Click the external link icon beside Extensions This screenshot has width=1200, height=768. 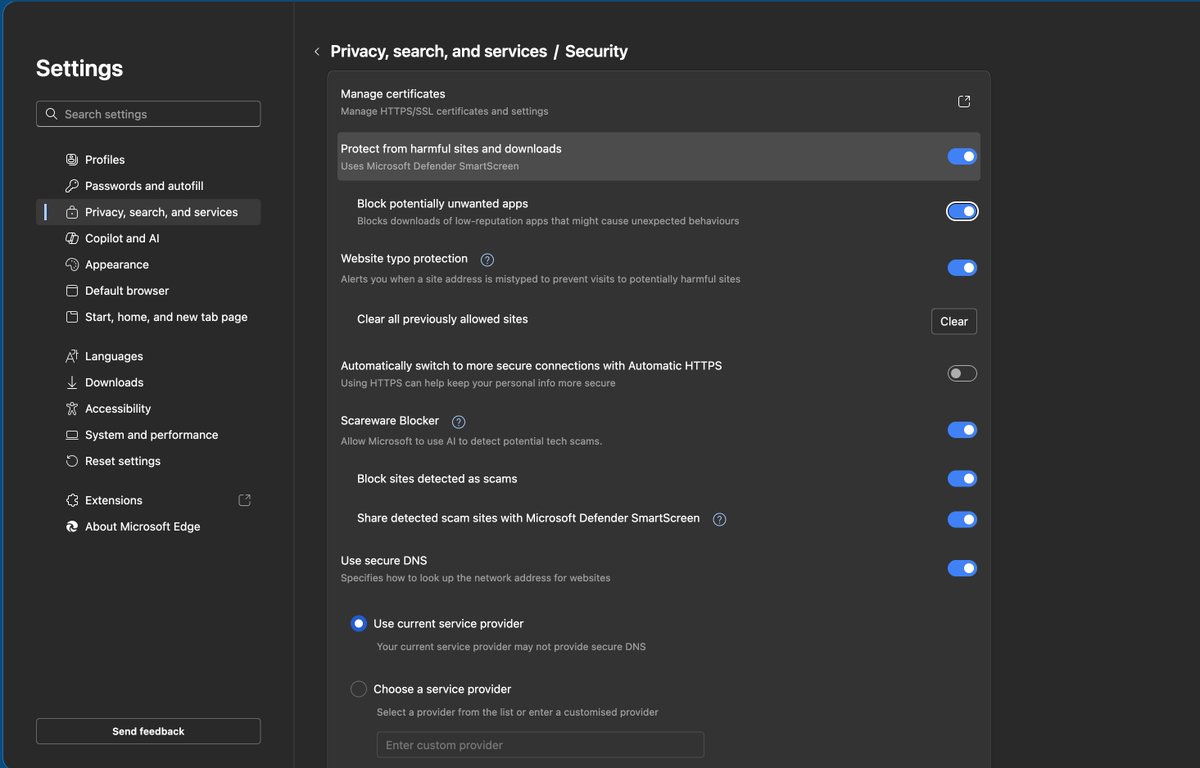[244, 500]
